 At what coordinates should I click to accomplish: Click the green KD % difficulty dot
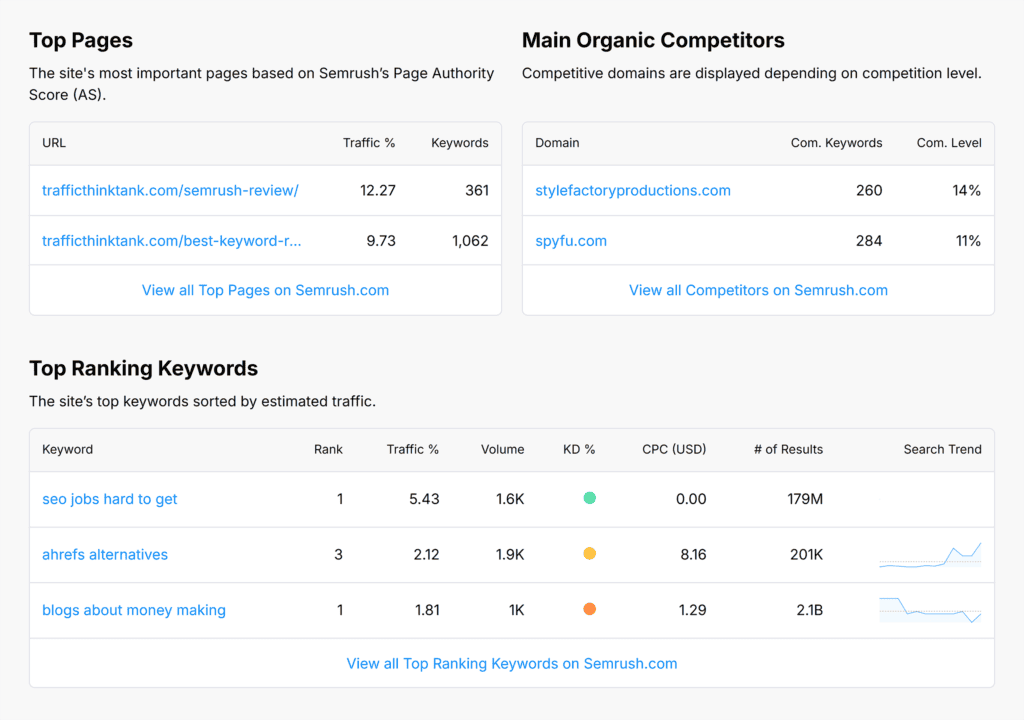point(590,498)
